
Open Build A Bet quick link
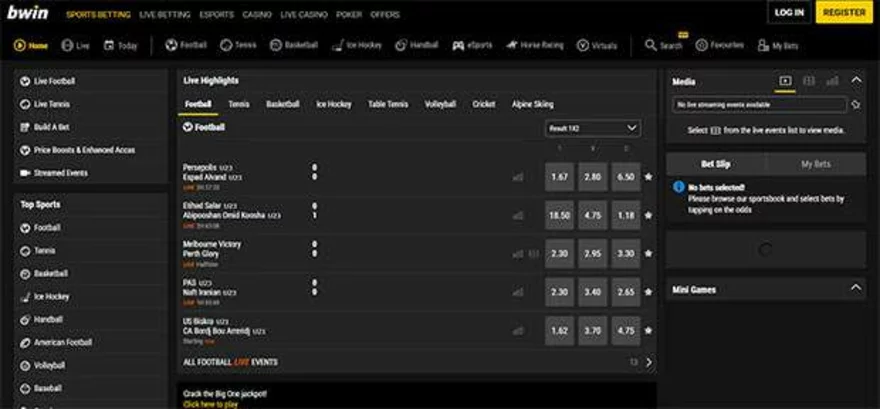coord(91,127)
